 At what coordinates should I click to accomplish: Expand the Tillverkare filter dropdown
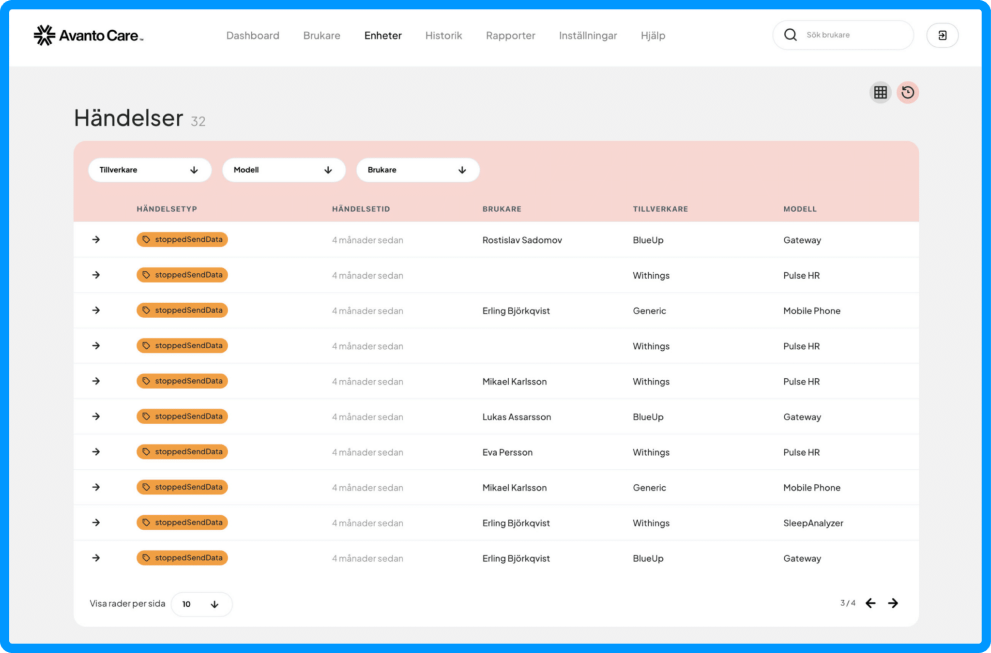click(x=150, y=170)
